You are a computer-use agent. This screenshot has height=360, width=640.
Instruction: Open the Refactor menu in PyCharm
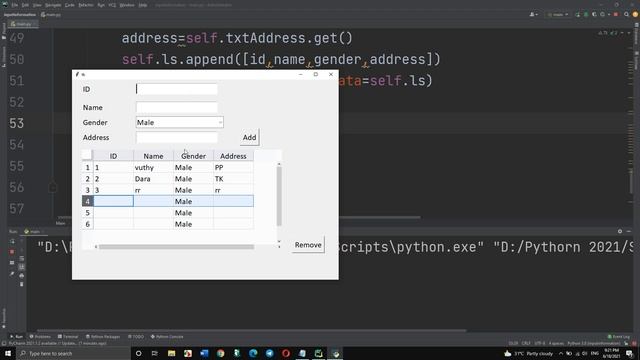86,5
